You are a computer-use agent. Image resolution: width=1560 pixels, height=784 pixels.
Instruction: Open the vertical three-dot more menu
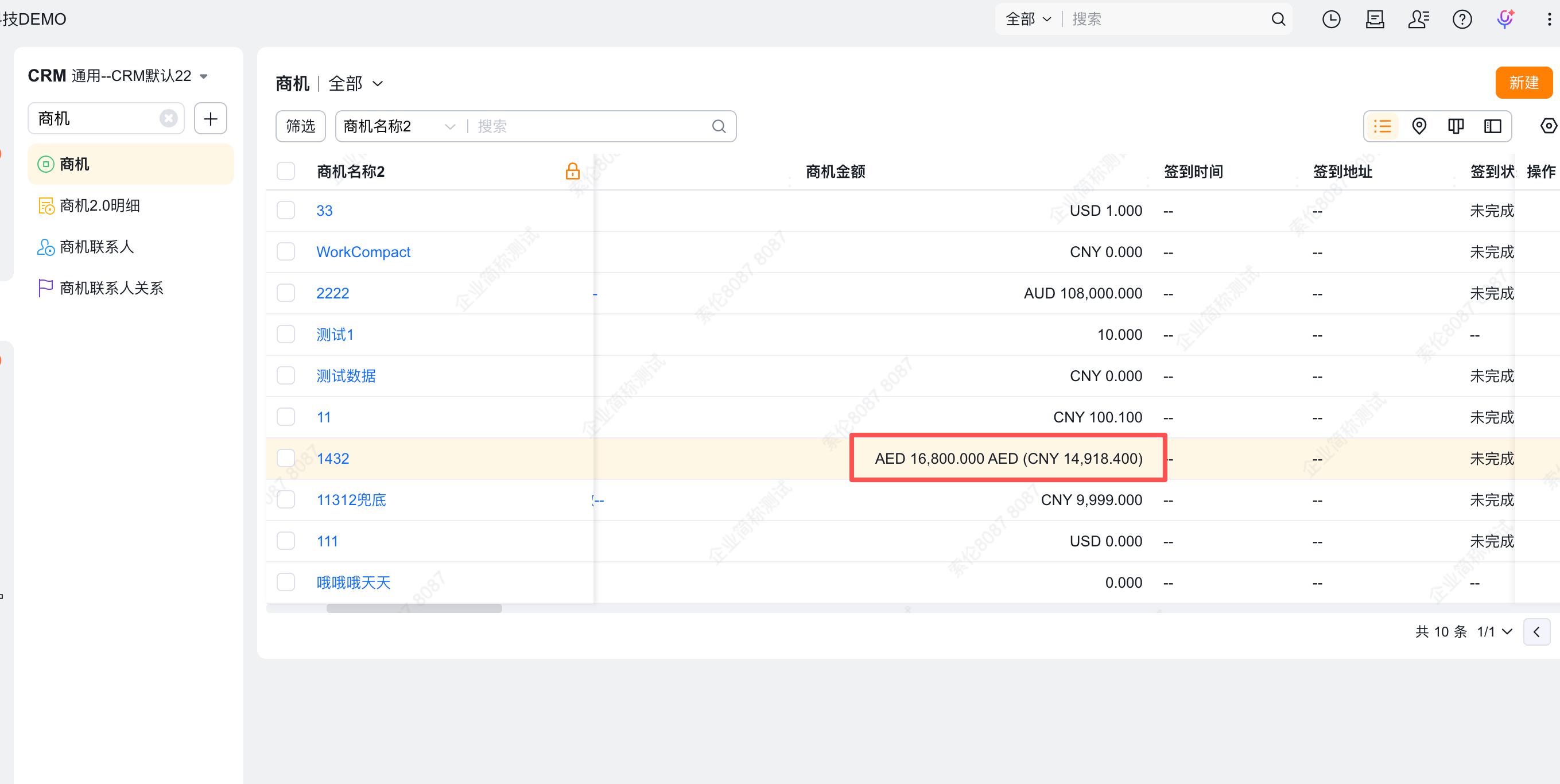pyautogui.click(x=1549, y=20)
